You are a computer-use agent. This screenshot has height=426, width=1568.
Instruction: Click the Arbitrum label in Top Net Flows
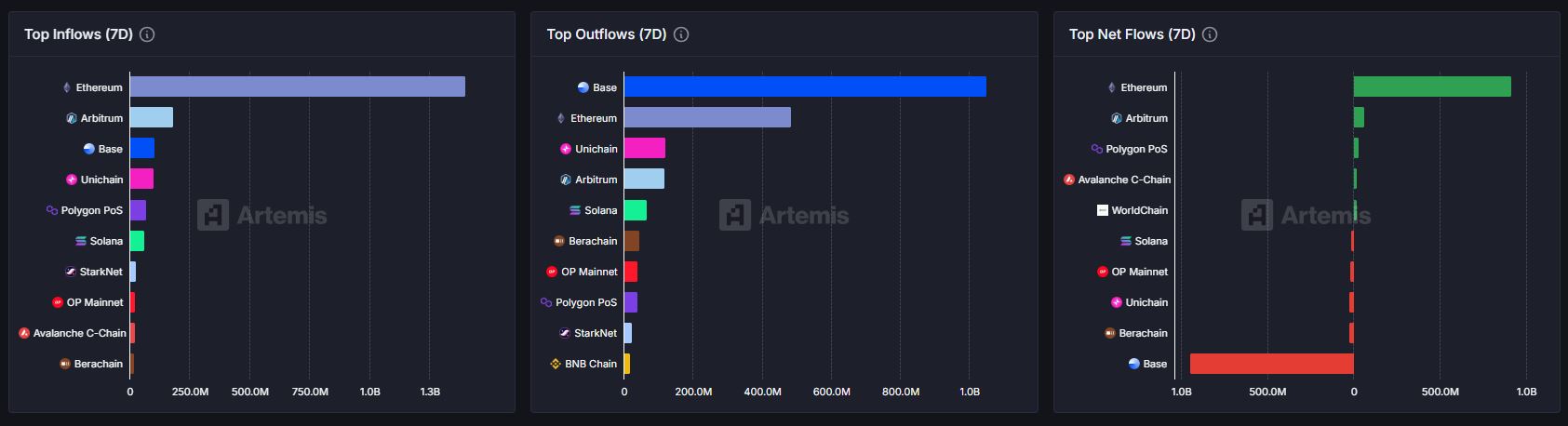click(x=1146, y=118)
